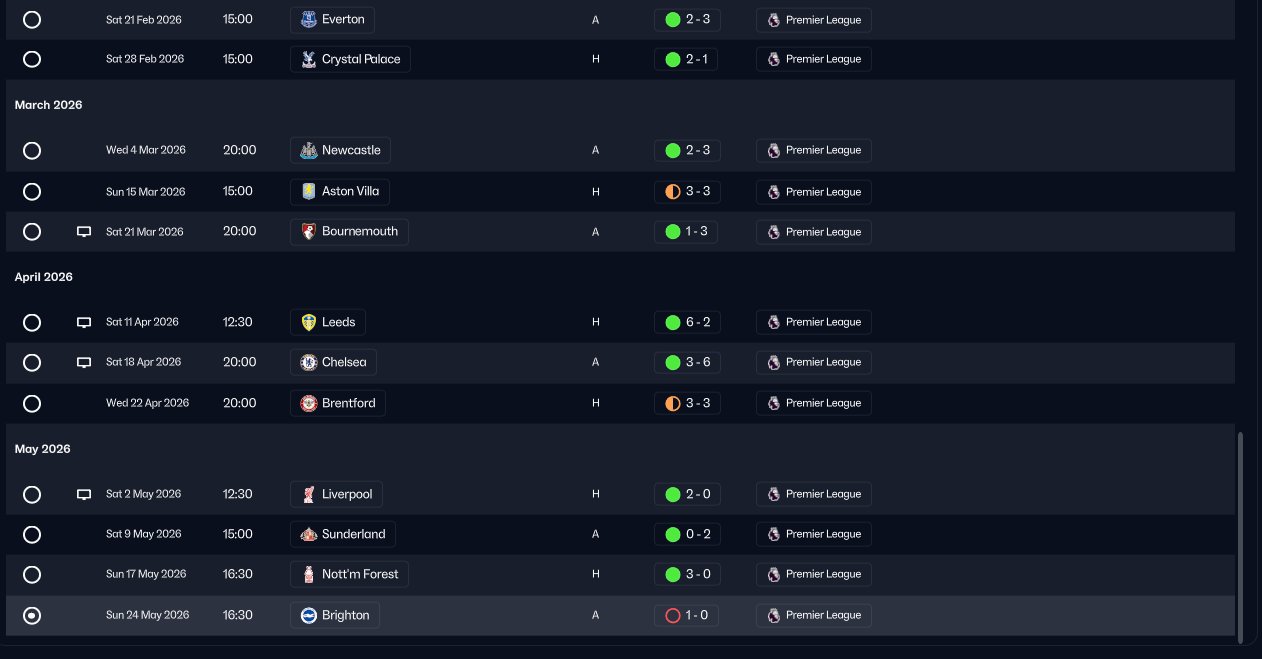Click the vertical scrollbar on the fixtures list
Viewport: 1262px width, 659px height.
[x=1241, y=537]
